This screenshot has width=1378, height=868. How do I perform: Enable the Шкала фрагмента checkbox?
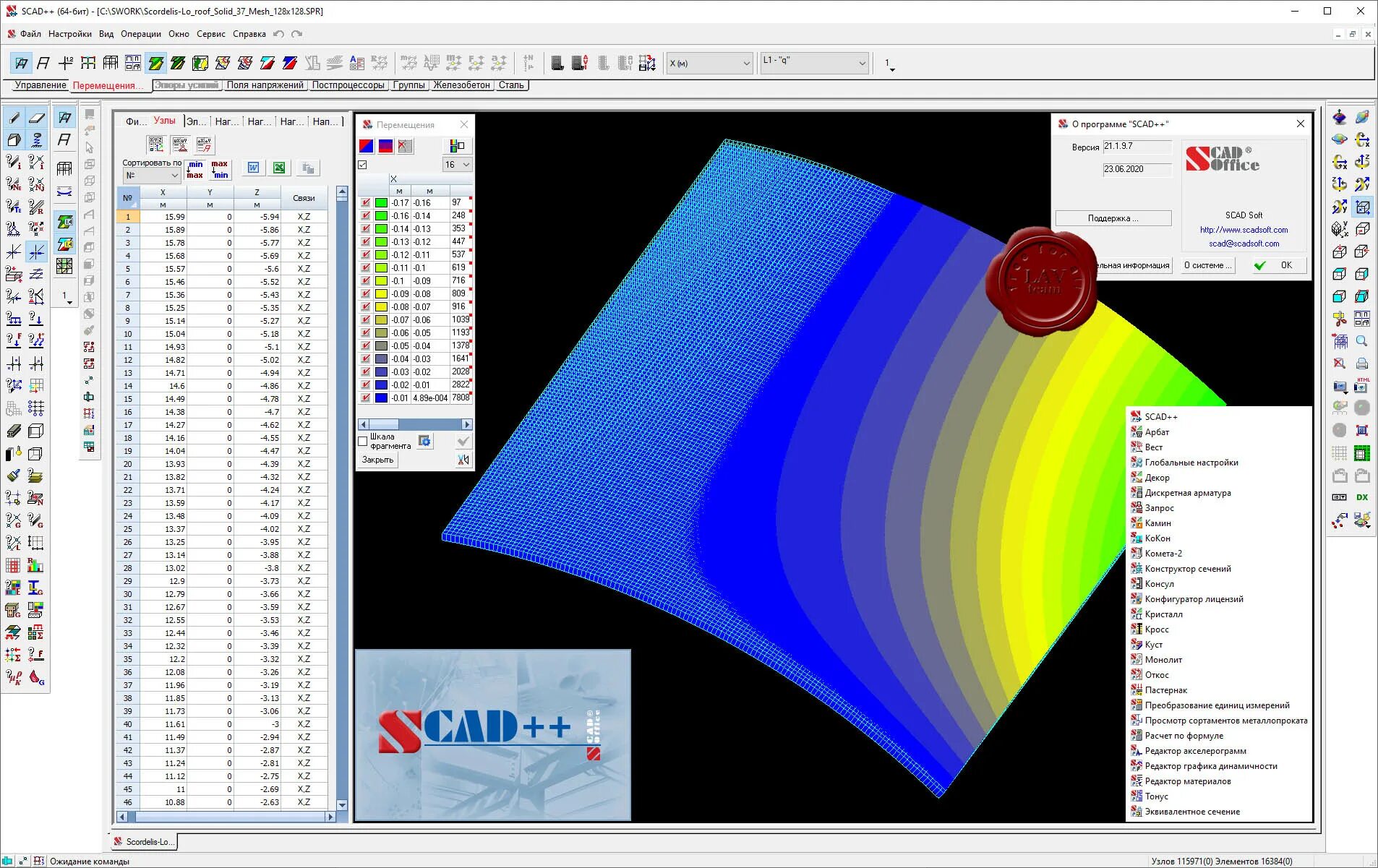pyautogui.click(x=363, y=441)
